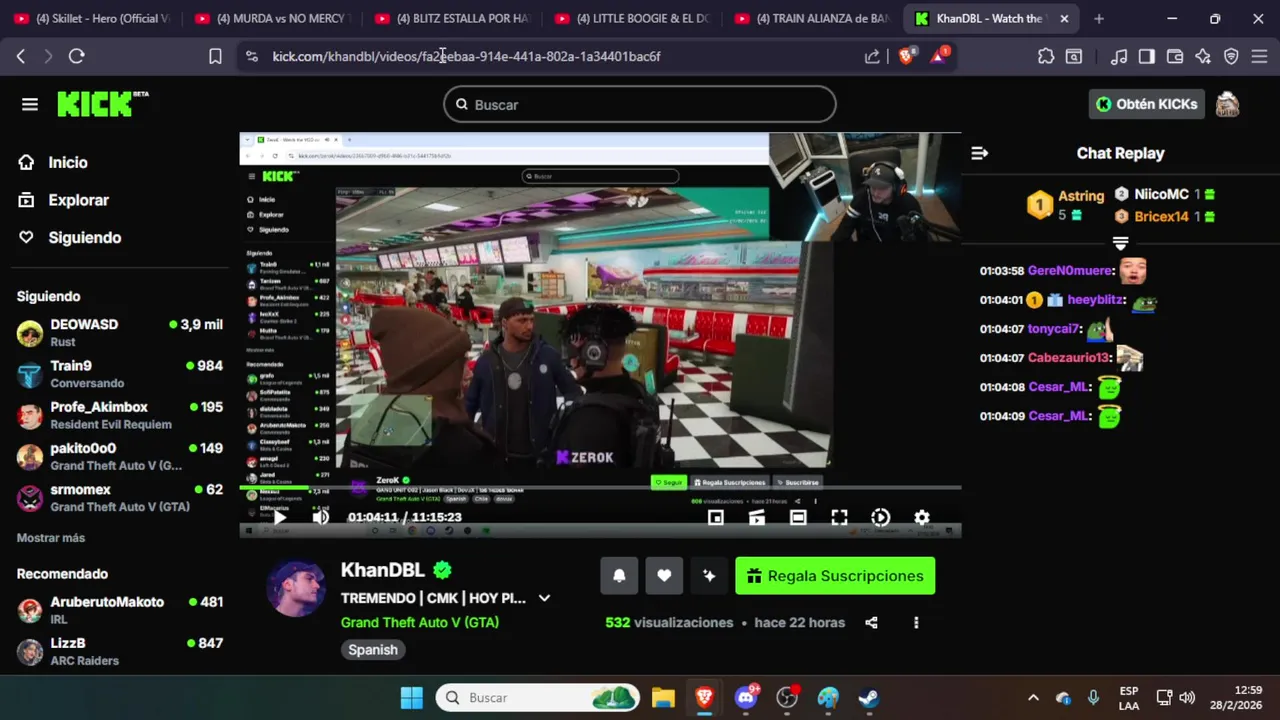Open srmomex followed channel

point(120,497)
